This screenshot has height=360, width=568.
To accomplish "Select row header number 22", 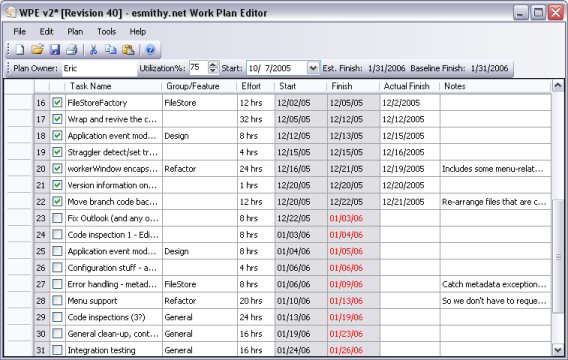I will (41, 202).
